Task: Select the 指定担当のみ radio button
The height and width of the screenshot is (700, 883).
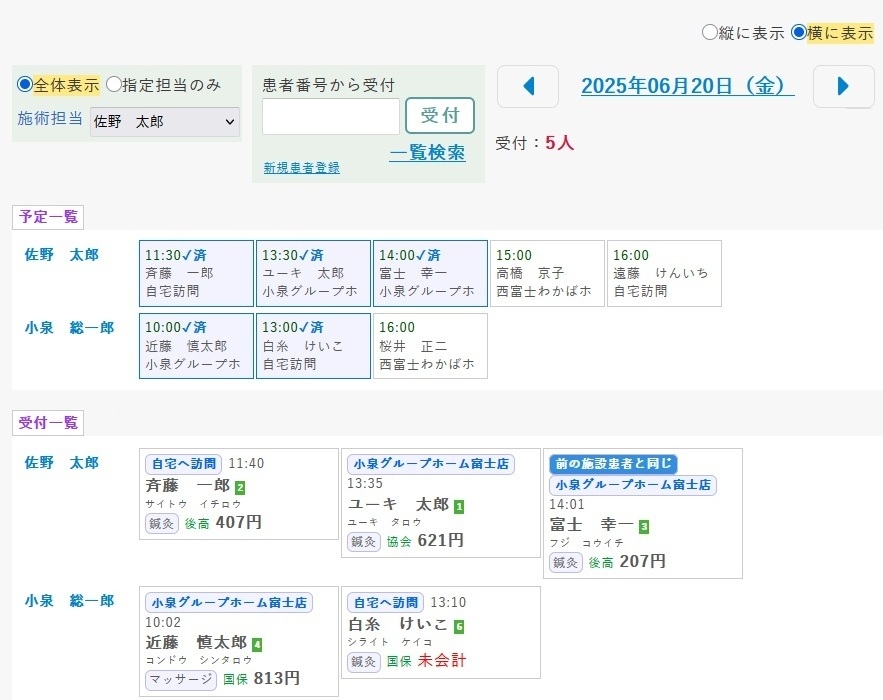Action: (114, 84)
